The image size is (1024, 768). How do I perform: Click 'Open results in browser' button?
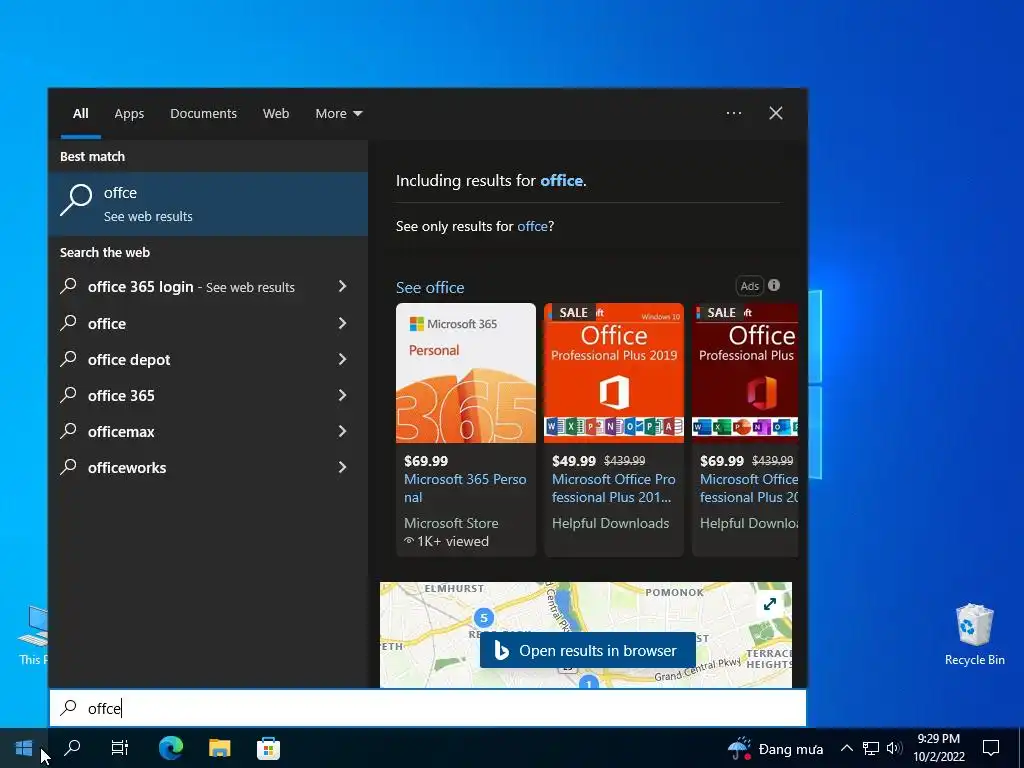pyautogui.click(x=587, y=650)
